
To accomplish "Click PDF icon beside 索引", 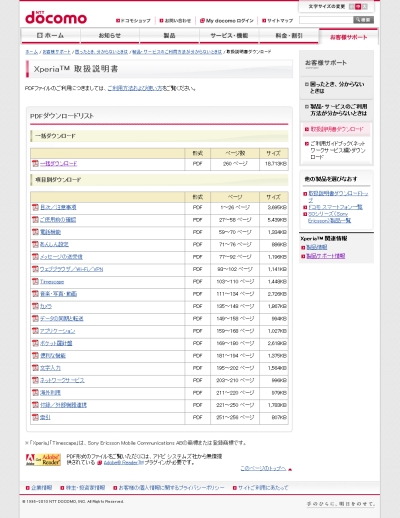I will 35,417.
